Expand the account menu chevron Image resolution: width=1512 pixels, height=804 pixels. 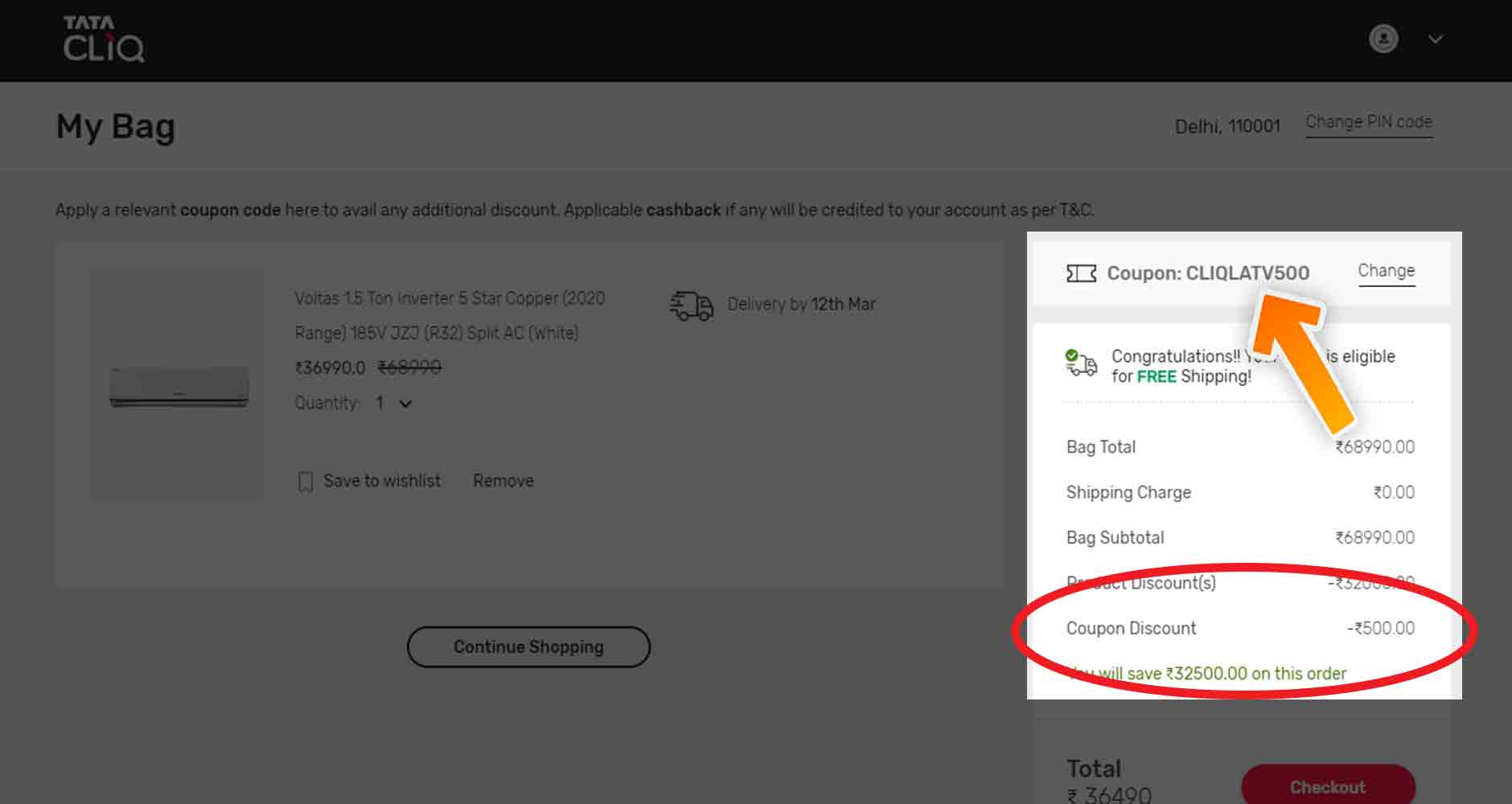(x=1436, y=39)
